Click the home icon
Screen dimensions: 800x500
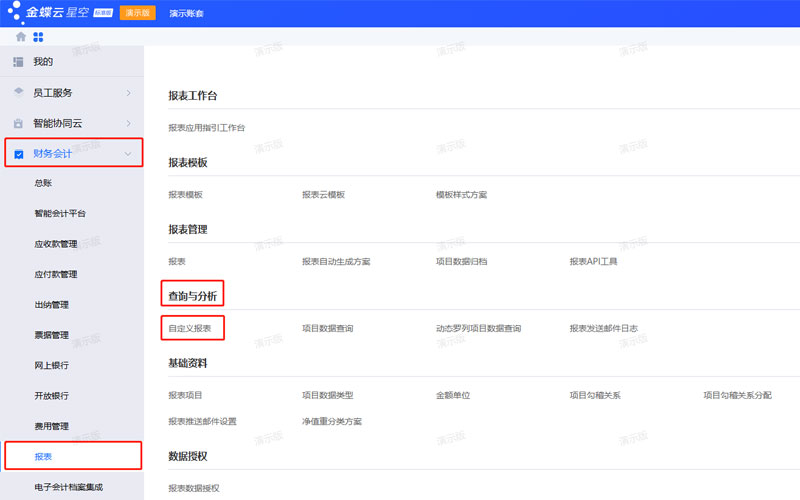tap(20, 37)
